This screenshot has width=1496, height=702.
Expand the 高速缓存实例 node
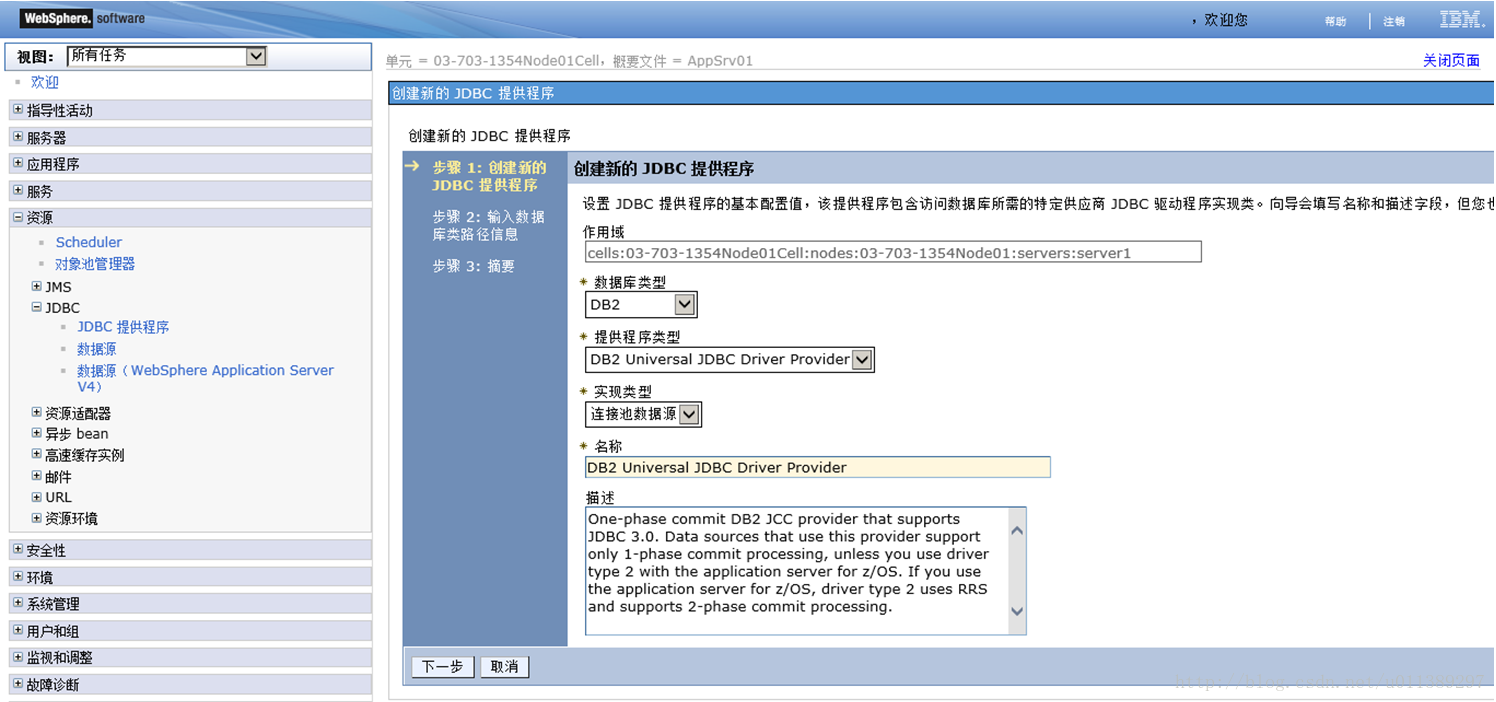click(37, 454)
